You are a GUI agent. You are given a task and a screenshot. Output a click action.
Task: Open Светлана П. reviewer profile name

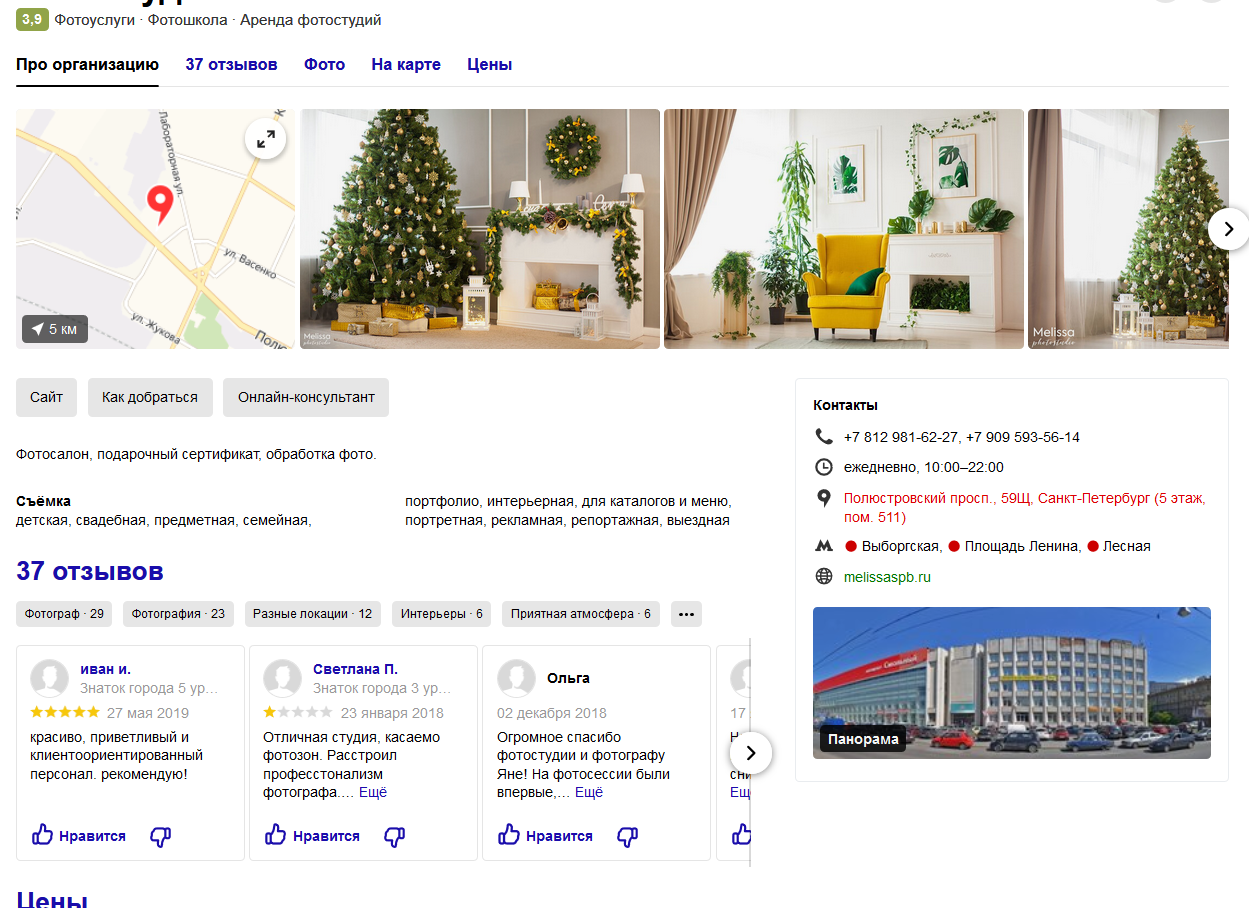[x=355, y=669]
